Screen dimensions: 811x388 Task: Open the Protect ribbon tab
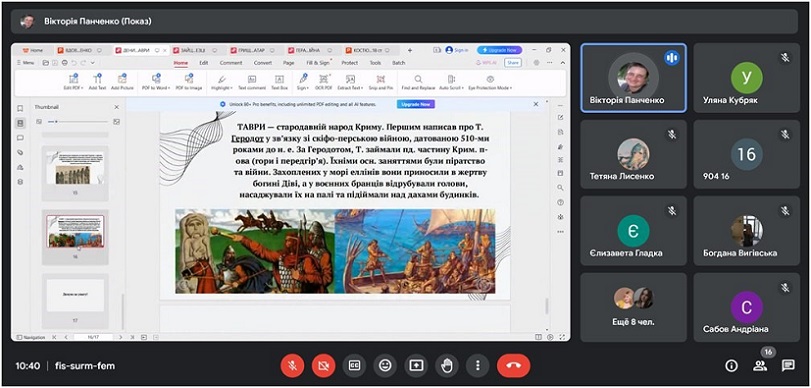(350, 63)
